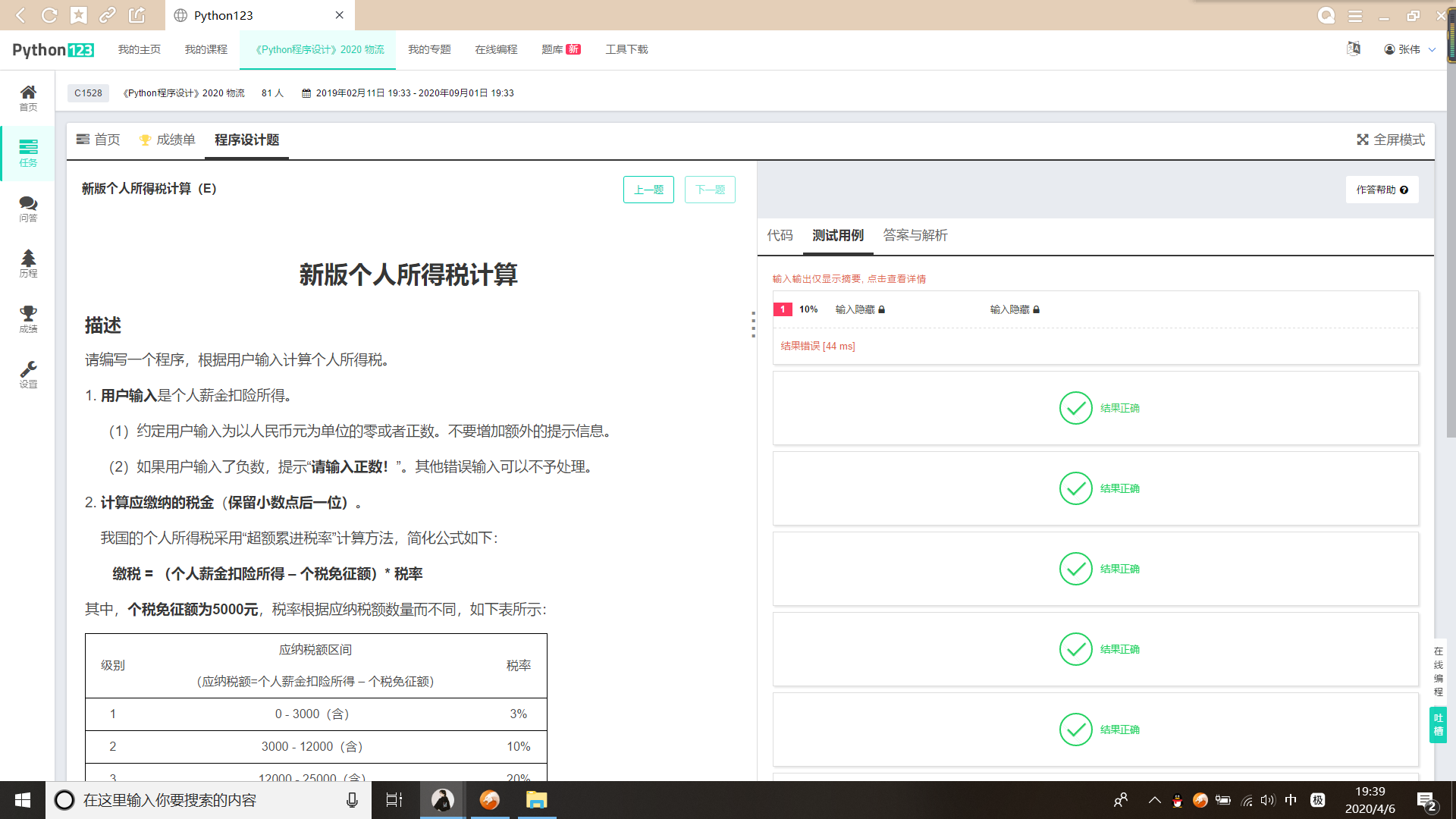The image size is (1456, 819).
Task: Expand the 张伟 user dropdown
Action: pyautogui.click(x=1410, y=49)
